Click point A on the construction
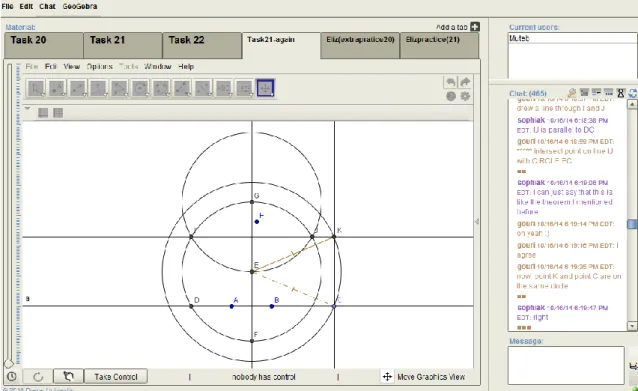The height and width of the screenshot is (391, 638). [x=232, y=306]
